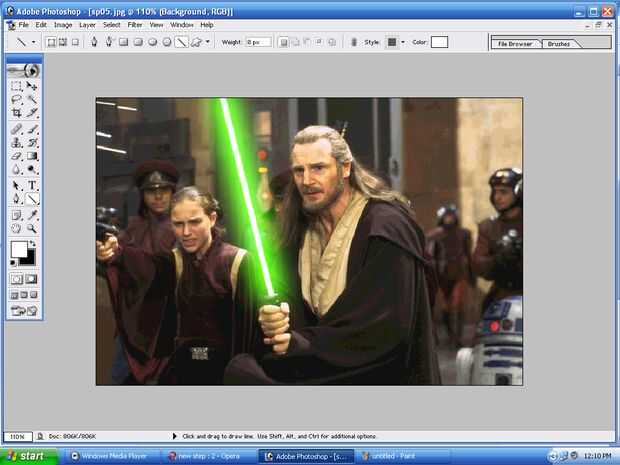Switch to Standard Screen mode

15,295
